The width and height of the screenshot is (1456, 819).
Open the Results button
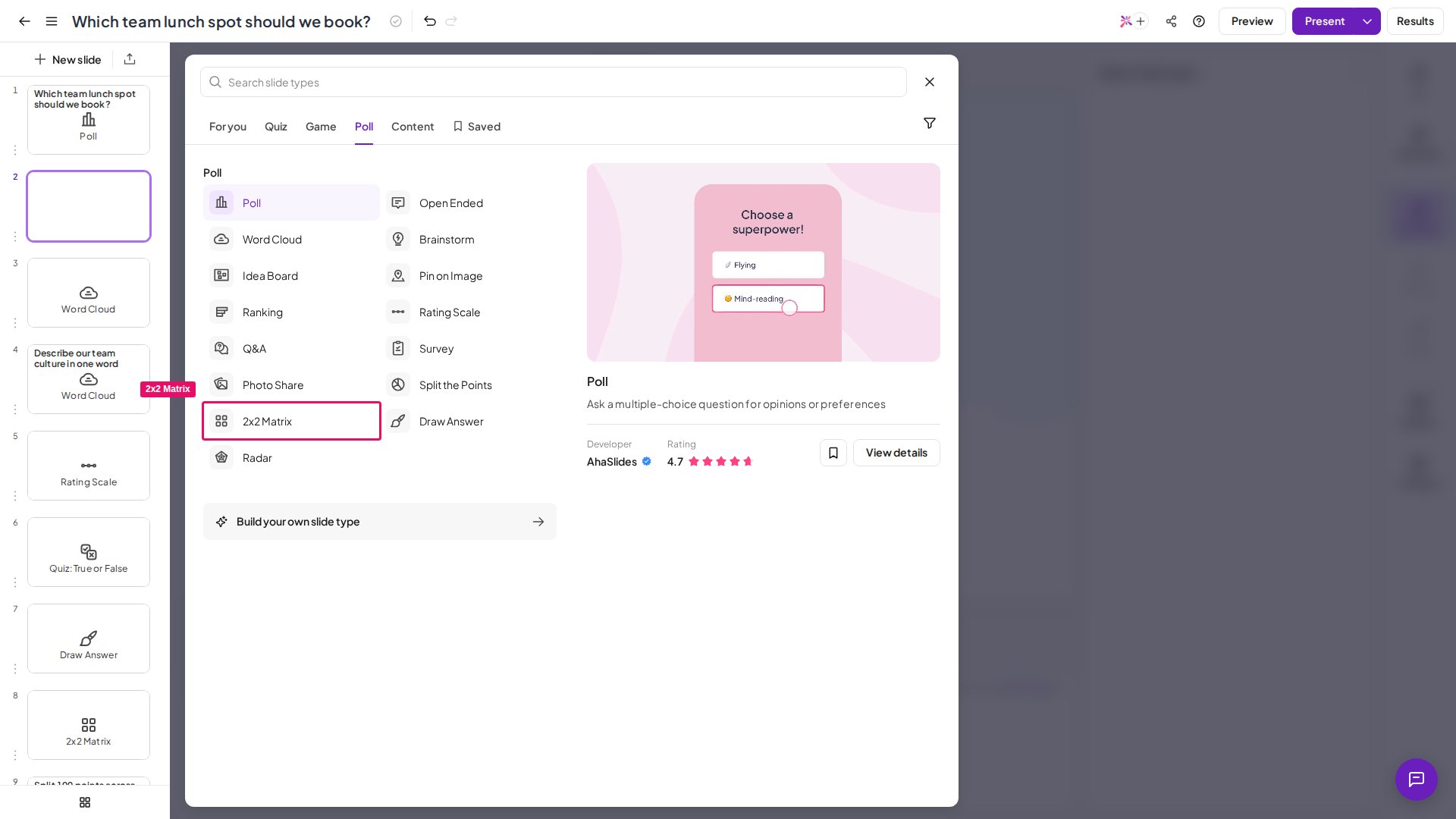click(x=1415, y=21)
